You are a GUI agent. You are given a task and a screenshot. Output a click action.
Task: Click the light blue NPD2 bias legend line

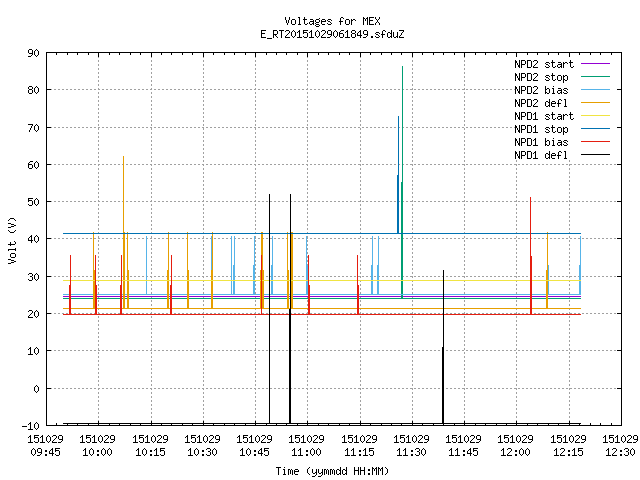click(x=595, y=90)
